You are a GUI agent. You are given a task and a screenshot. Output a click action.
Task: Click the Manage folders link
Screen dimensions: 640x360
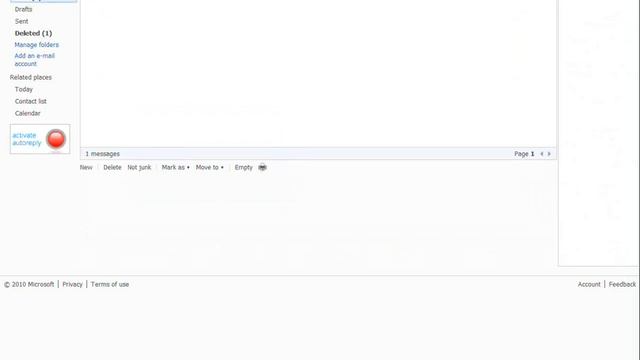37,44
